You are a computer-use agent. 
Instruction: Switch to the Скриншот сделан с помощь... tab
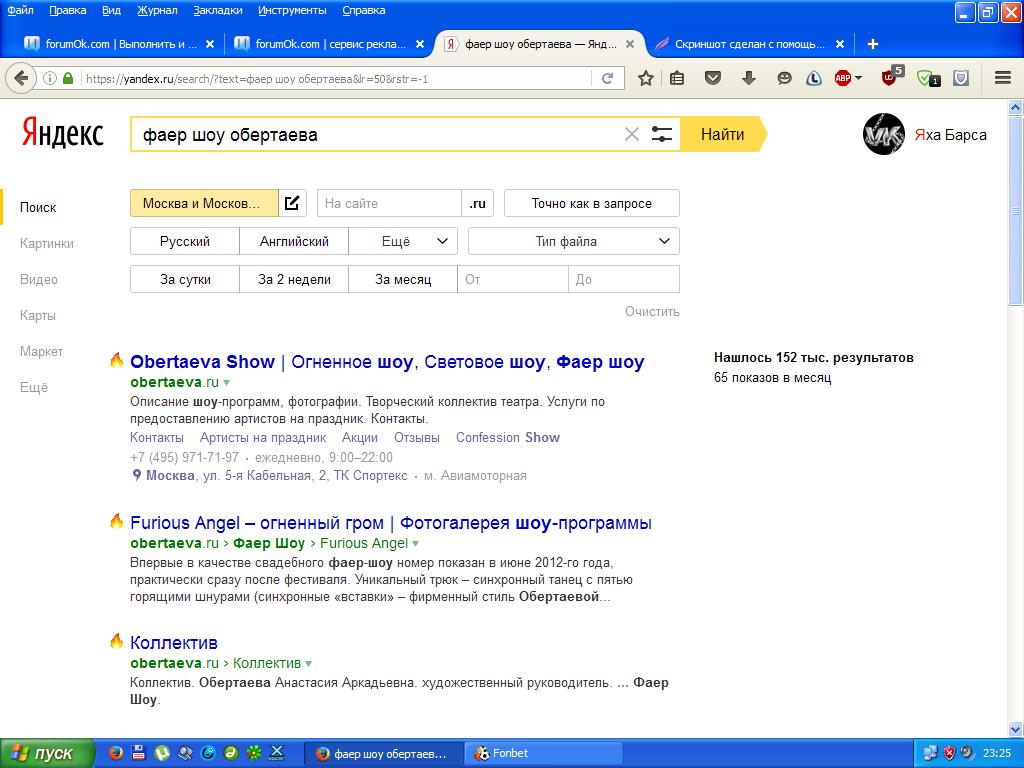point(750,44)
